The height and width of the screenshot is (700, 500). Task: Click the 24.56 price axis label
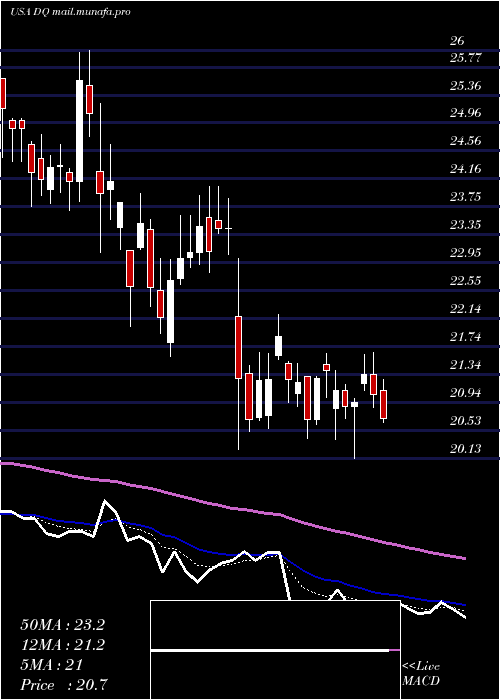pyautogui.click(x=467, y=141)
